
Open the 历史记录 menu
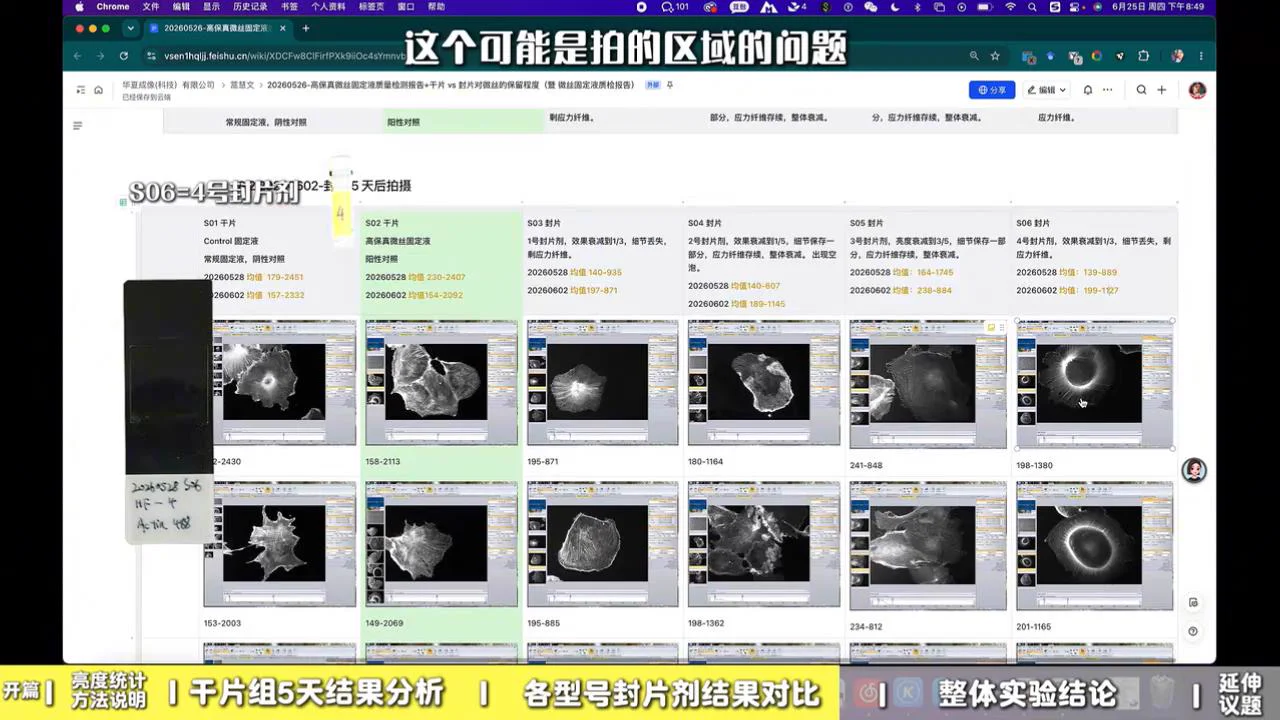pos(250,7)
